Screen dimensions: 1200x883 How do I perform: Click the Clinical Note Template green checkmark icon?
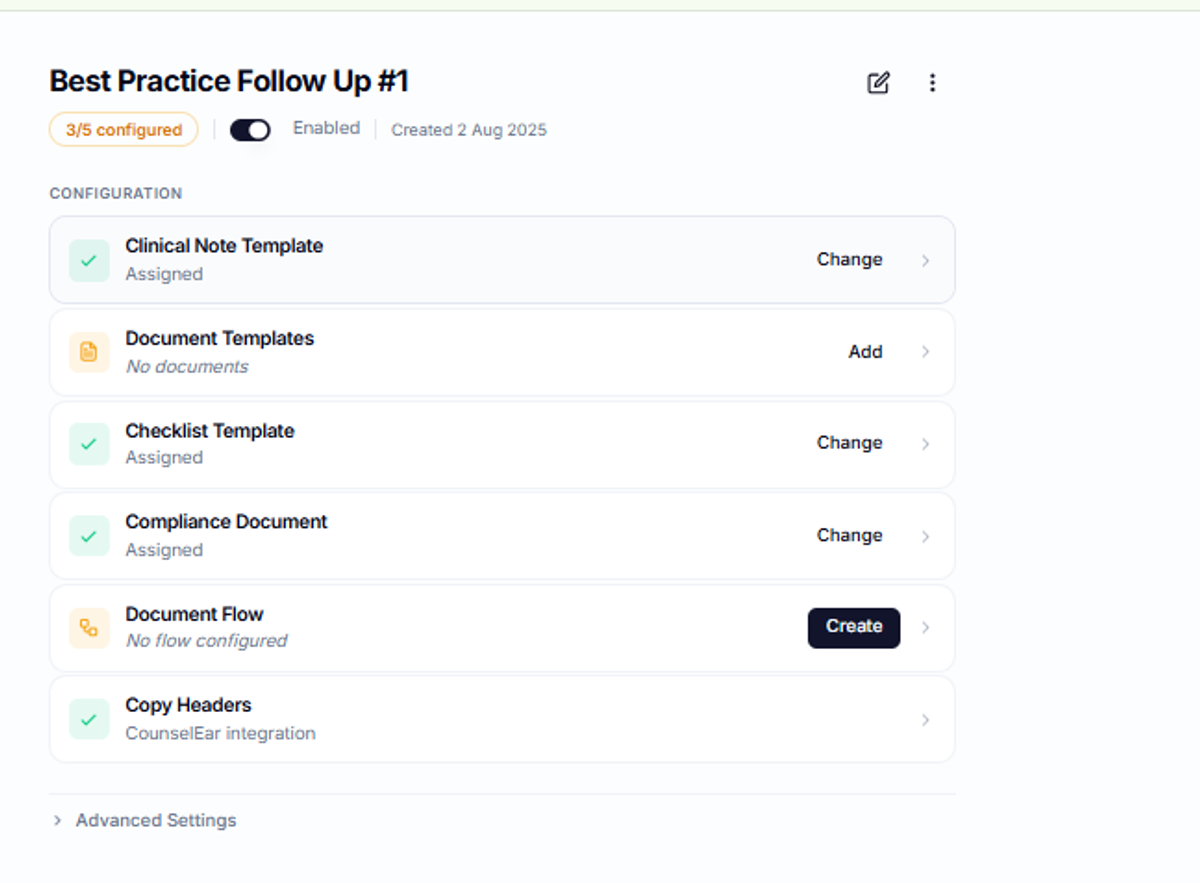click(89, 260)
